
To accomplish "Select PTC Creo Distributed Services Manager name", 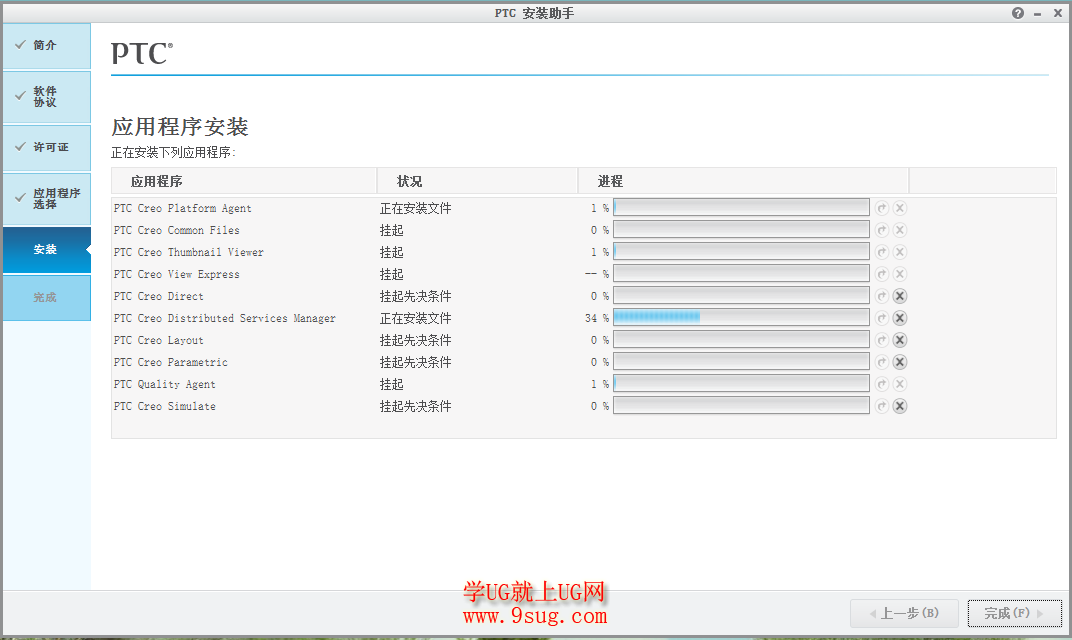I will (224, 318).
